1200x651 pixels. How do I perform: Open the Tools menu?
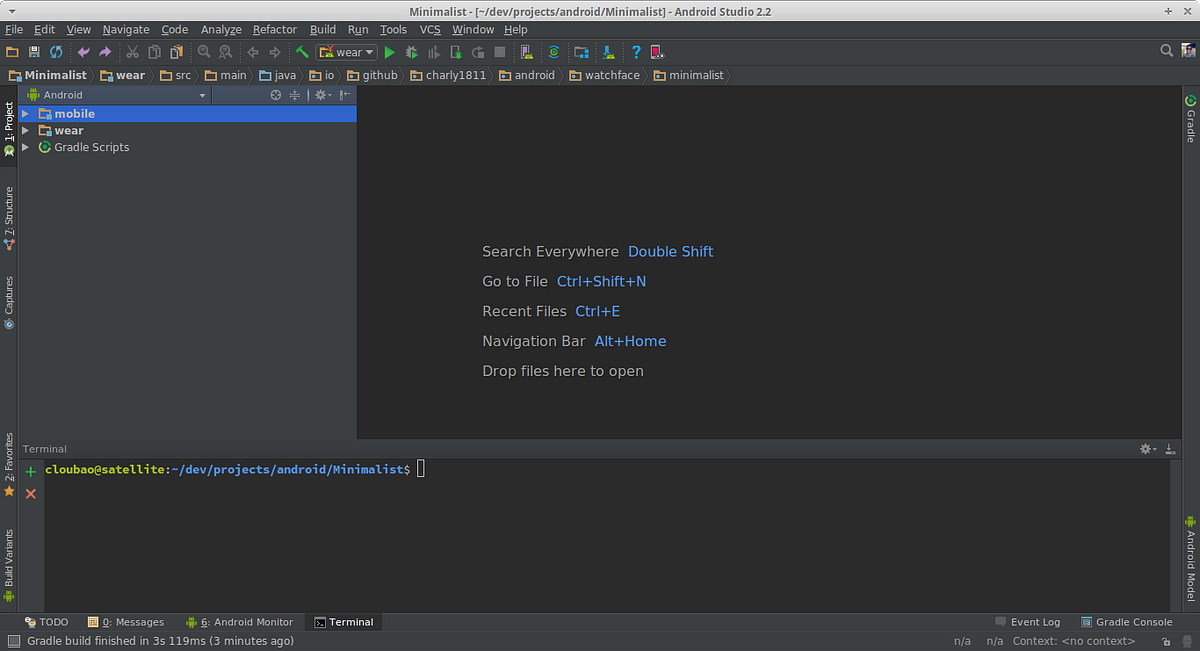(393, 30)
